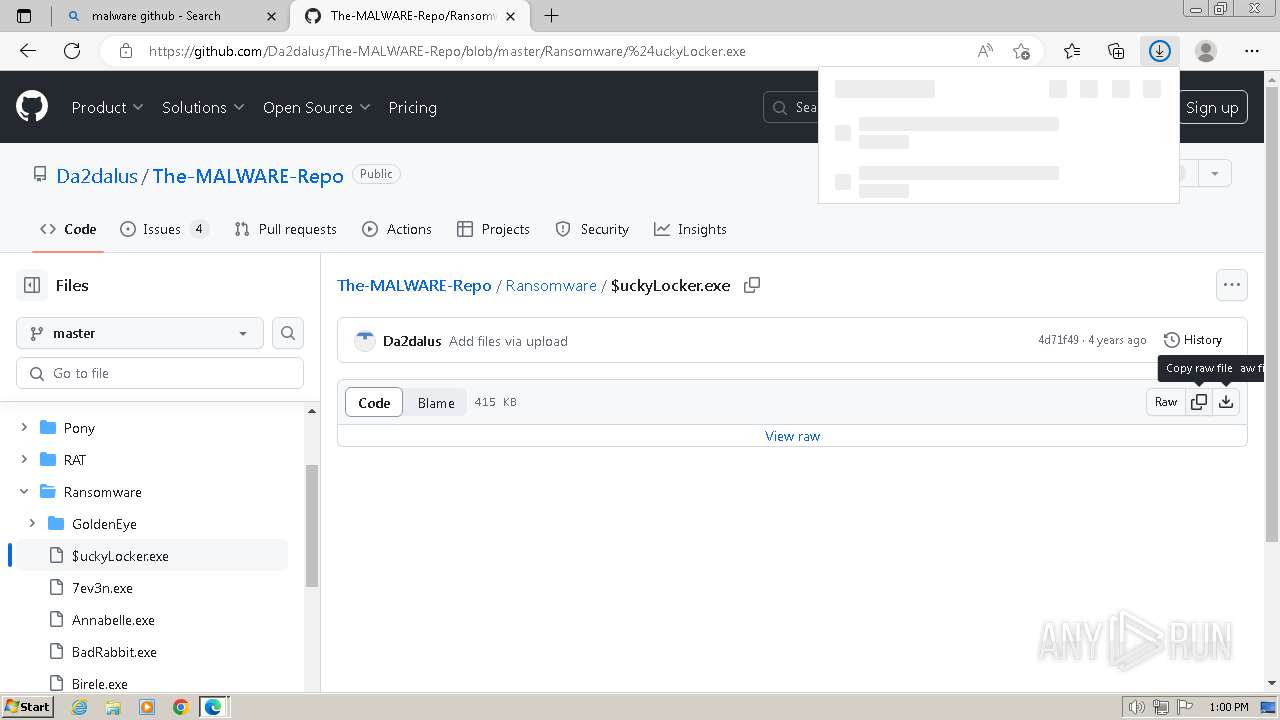Click file tree scrollbar thumb

[311, 526]
